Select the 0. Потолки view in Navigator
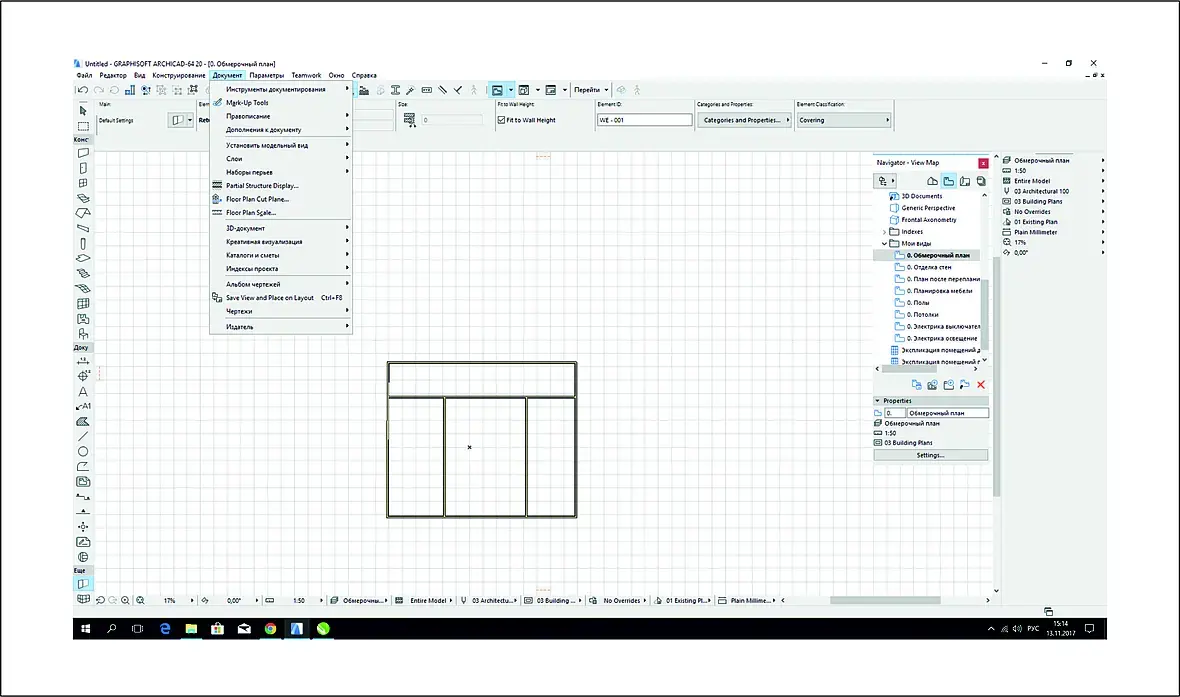Screen dimensions: 1180x697 [x=922, y=315]
